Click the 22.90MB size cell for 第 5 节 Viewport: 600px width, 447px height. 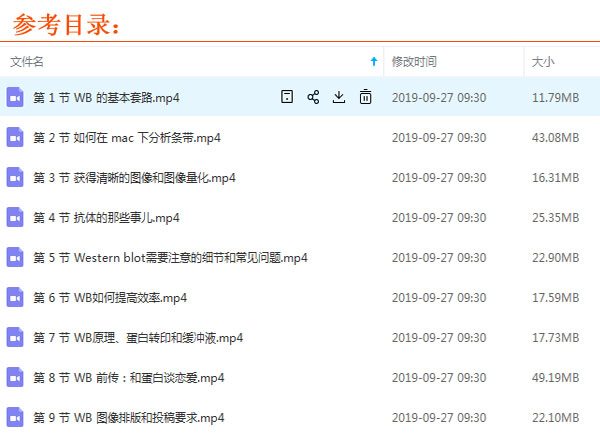tap(555, 257)
